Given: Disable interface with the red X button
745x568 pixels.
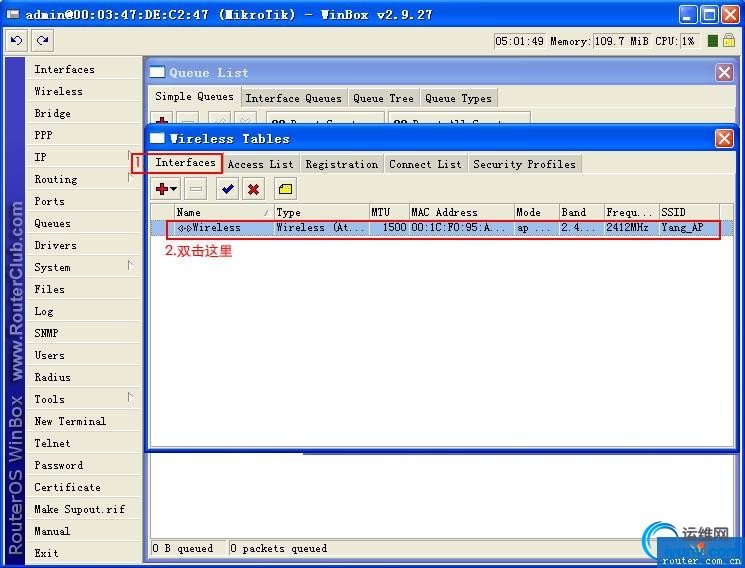Looking at the screenshot, I should pyautogui.click(x=253, y=189).
